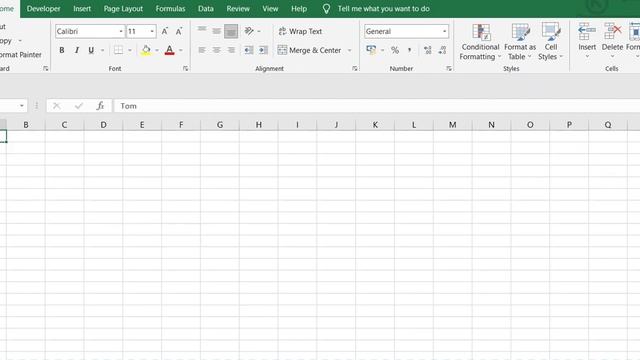Viewport: 640px width, 360px height.
Task: Apply Comma Style
Action: pyautogui.click(x=409, y=50)
